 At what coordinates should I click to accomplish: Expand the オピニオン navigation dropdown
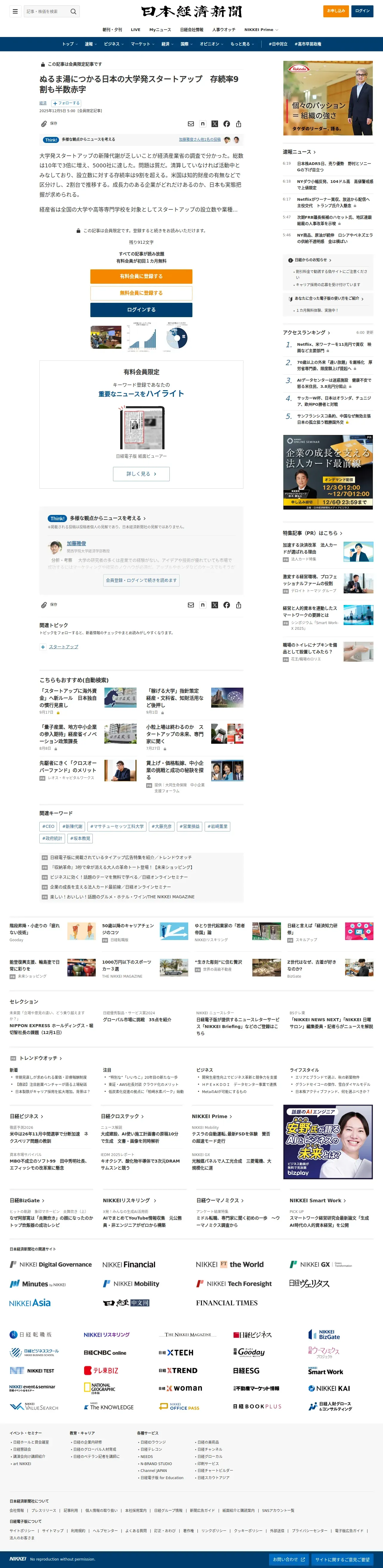tap(211, 44)
